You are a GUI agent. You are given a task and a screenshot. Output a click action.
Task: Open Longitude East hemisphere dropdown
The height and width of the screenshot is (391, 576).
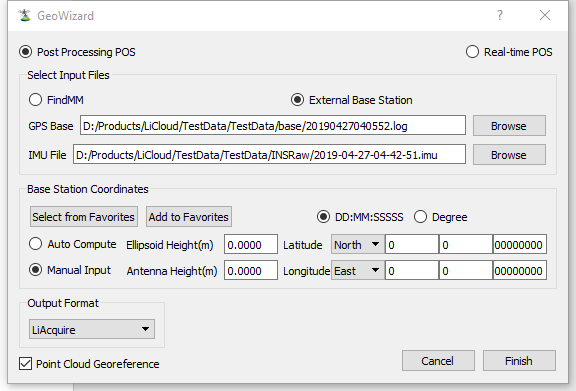tap(358, 271)
